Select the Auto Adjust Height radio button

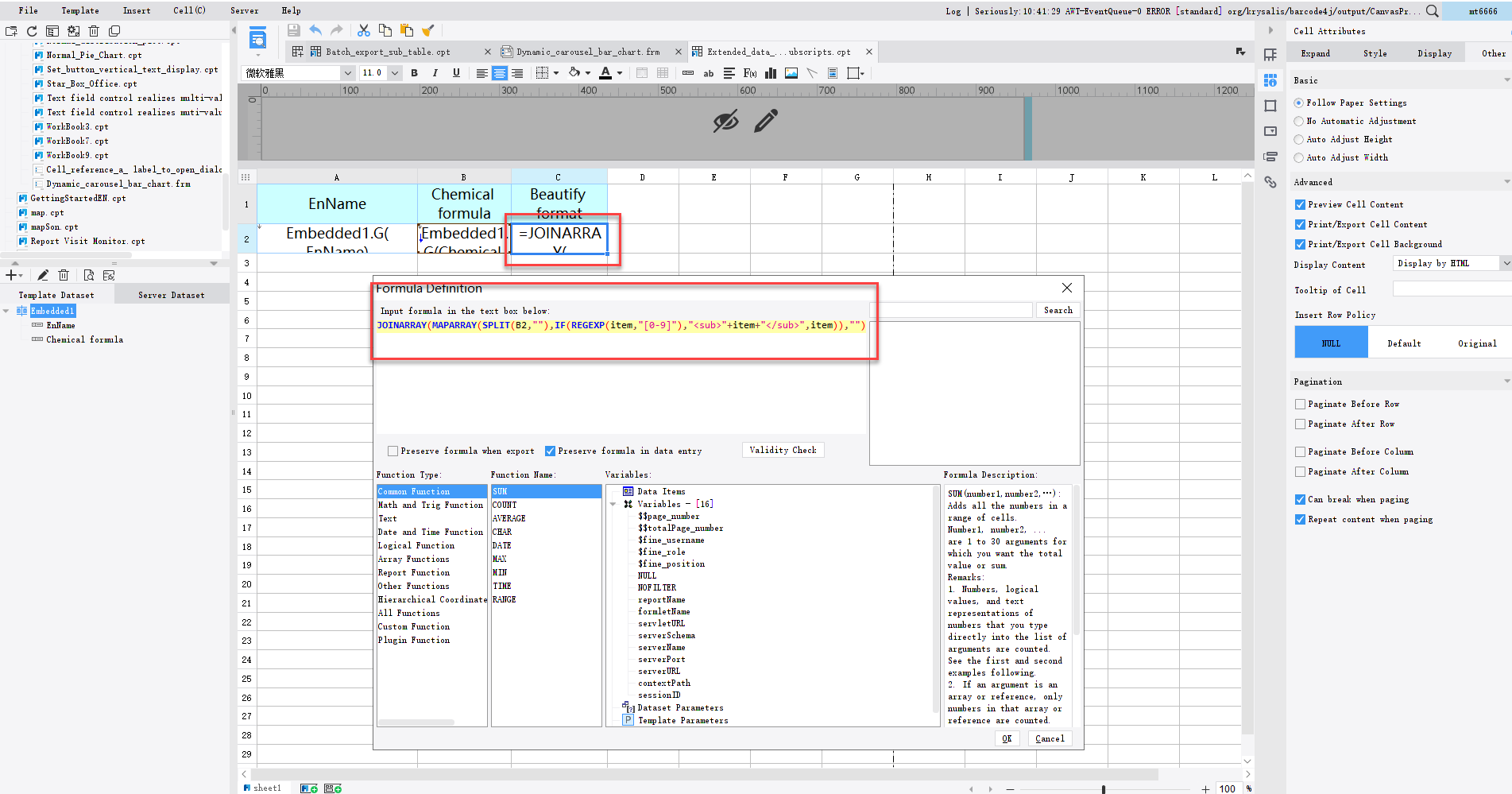pyautogui.click(x=1299, y=139)
